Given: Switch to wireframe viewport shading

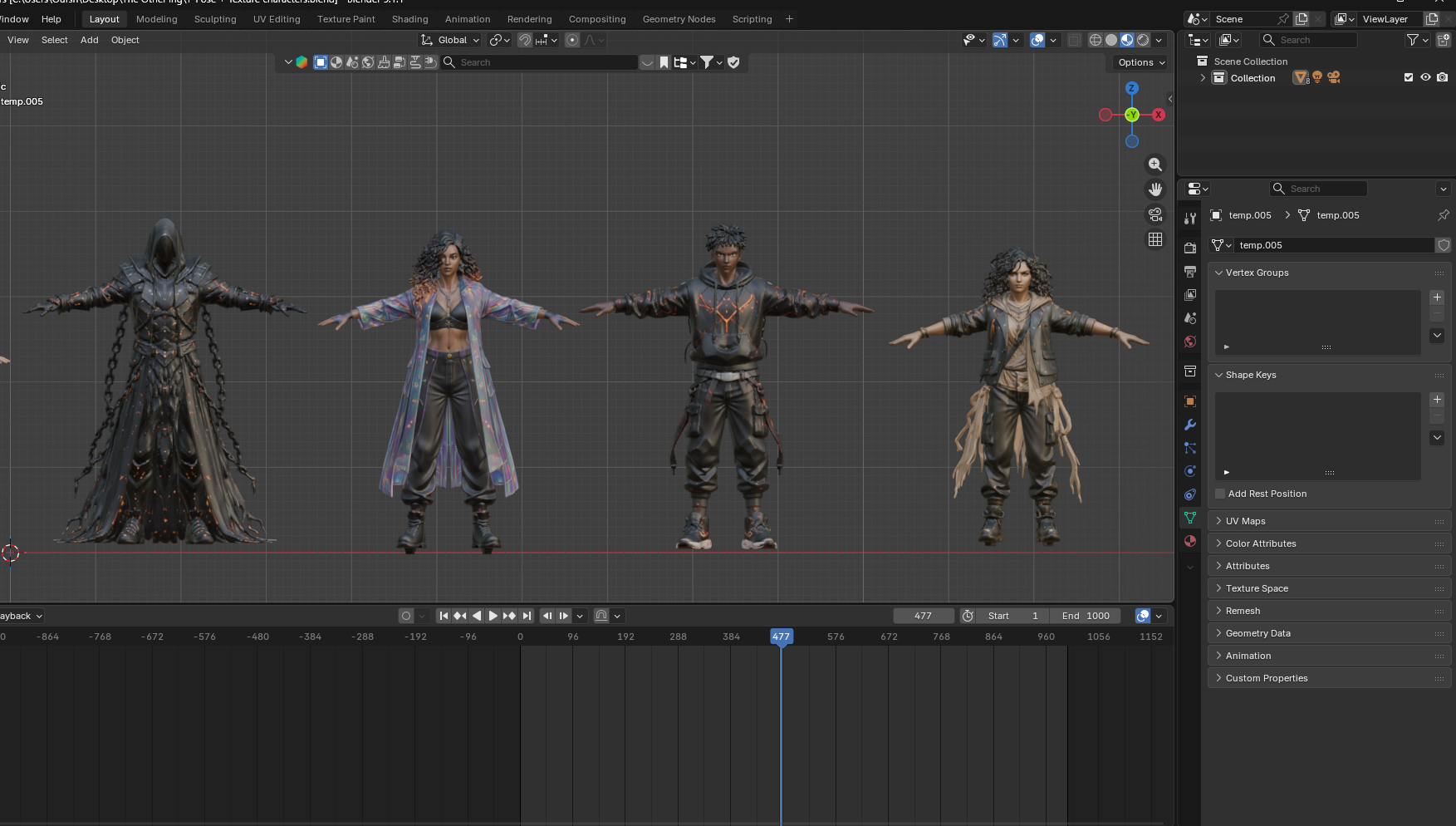Looking at the screenshot, I should (1096, 40).
